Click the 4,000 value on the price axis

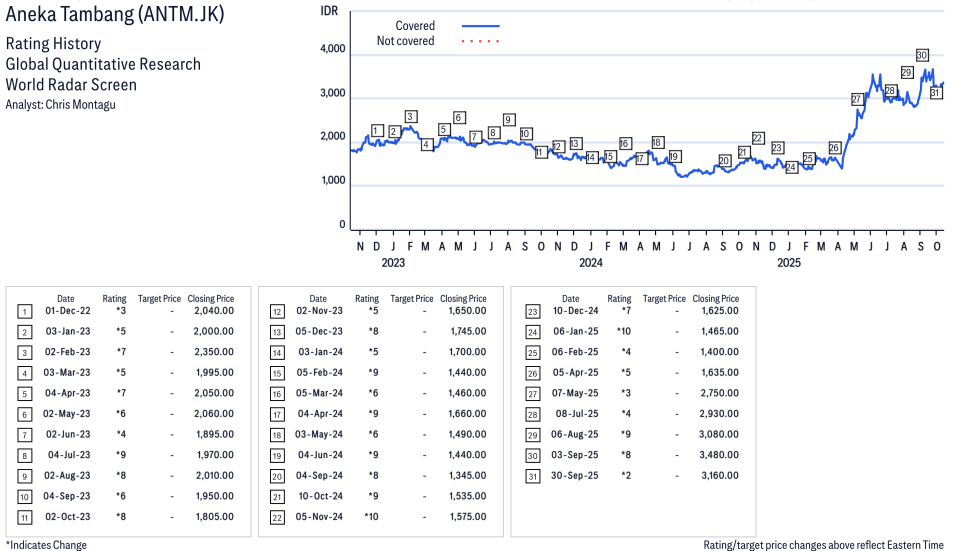(332, 49)
